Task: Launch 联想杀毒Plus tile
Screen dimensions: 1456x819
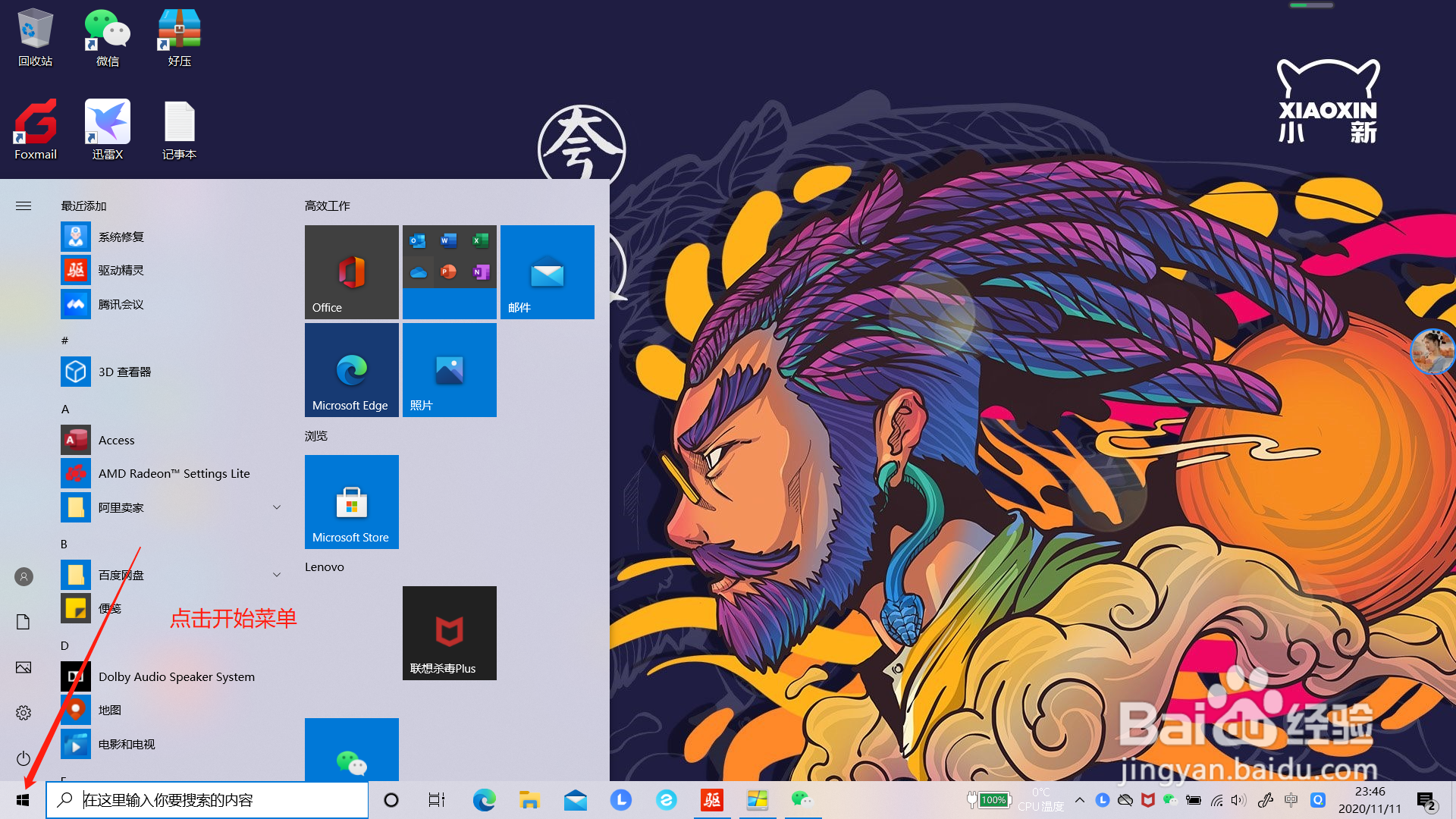Action: coord(449,632)
